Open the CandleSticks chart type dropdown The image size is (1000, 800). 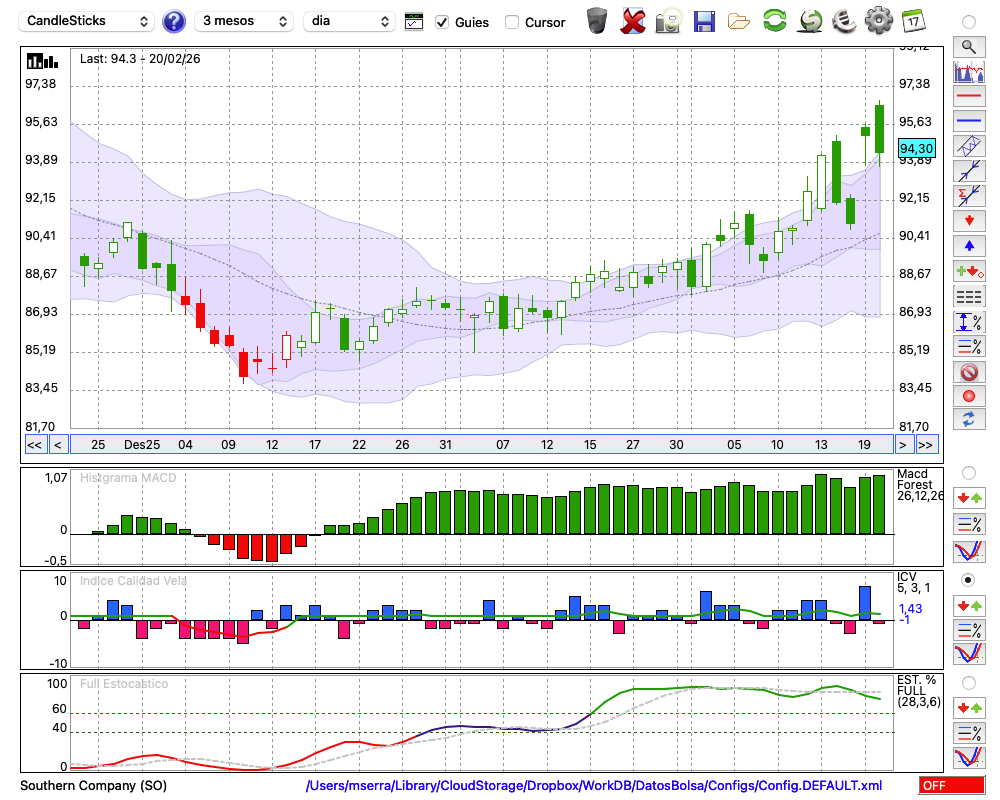(x=87, y=21)
